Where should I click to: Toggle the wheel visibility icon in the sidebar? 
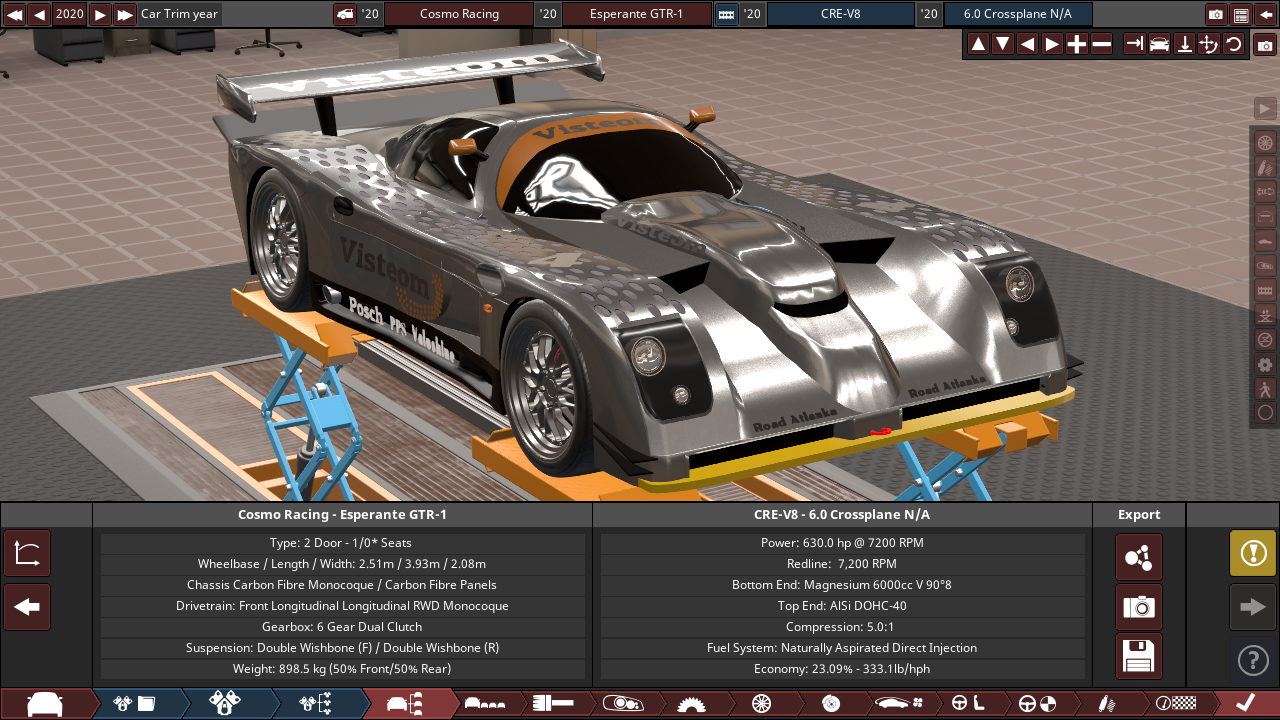(1265, 143)
